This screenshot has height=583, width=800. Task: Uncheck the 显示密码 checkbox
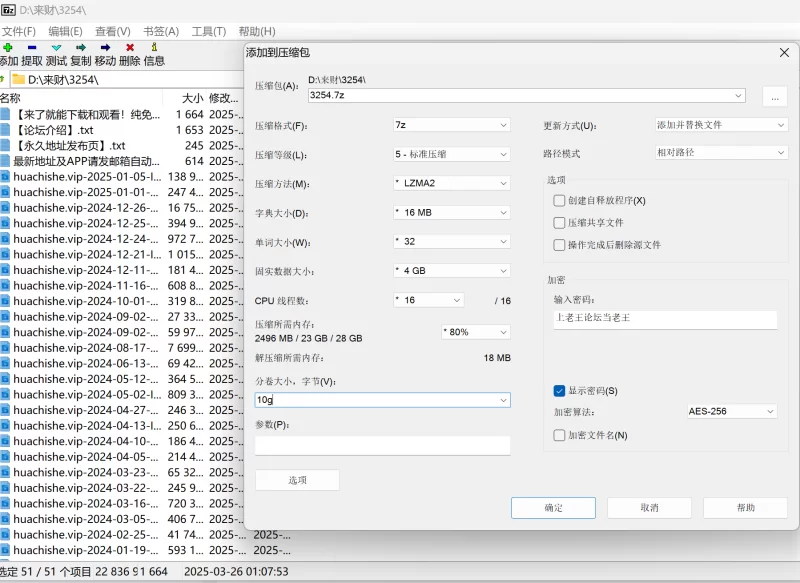[559, 391]
